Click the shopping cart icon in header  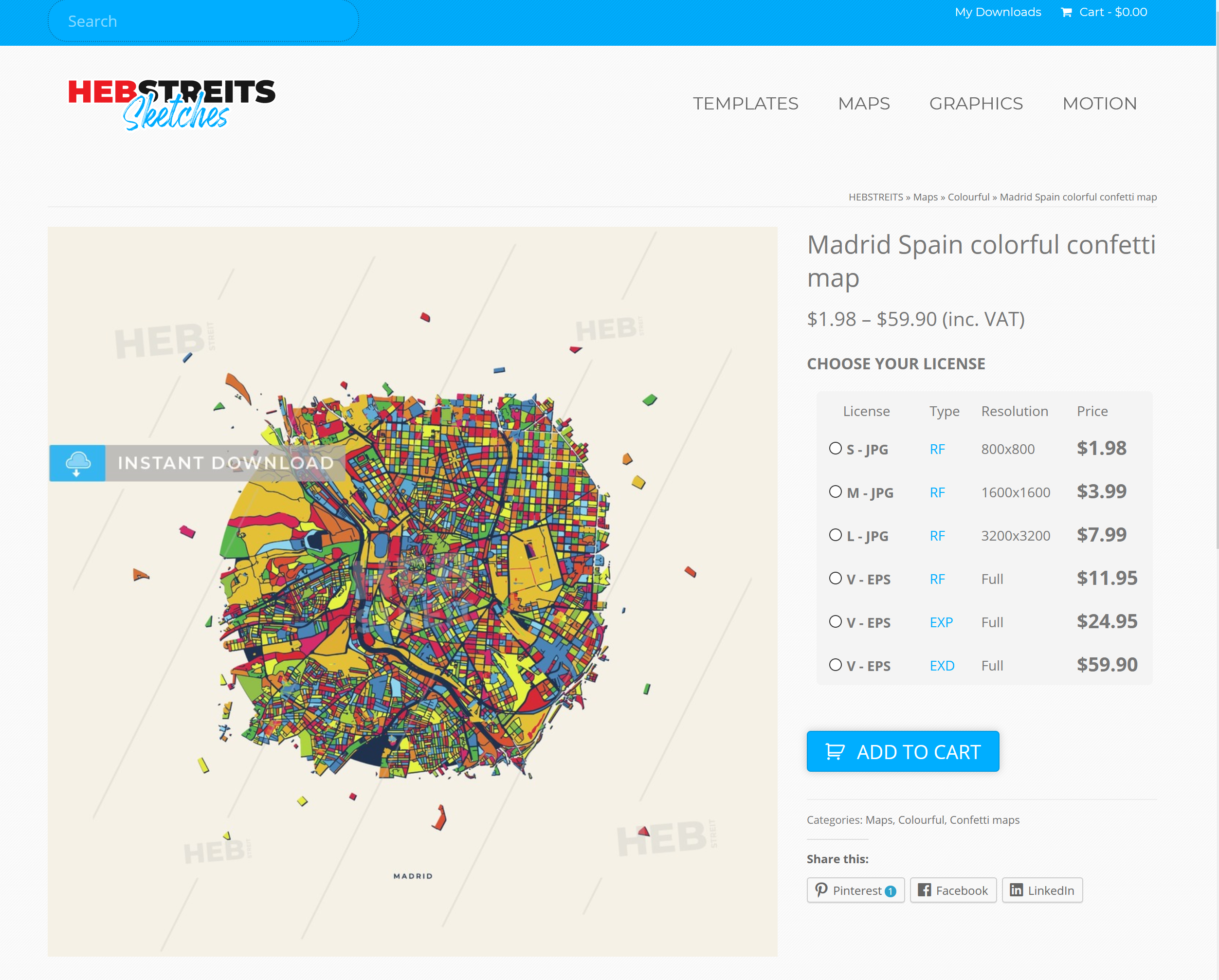tap(1066, 13)
